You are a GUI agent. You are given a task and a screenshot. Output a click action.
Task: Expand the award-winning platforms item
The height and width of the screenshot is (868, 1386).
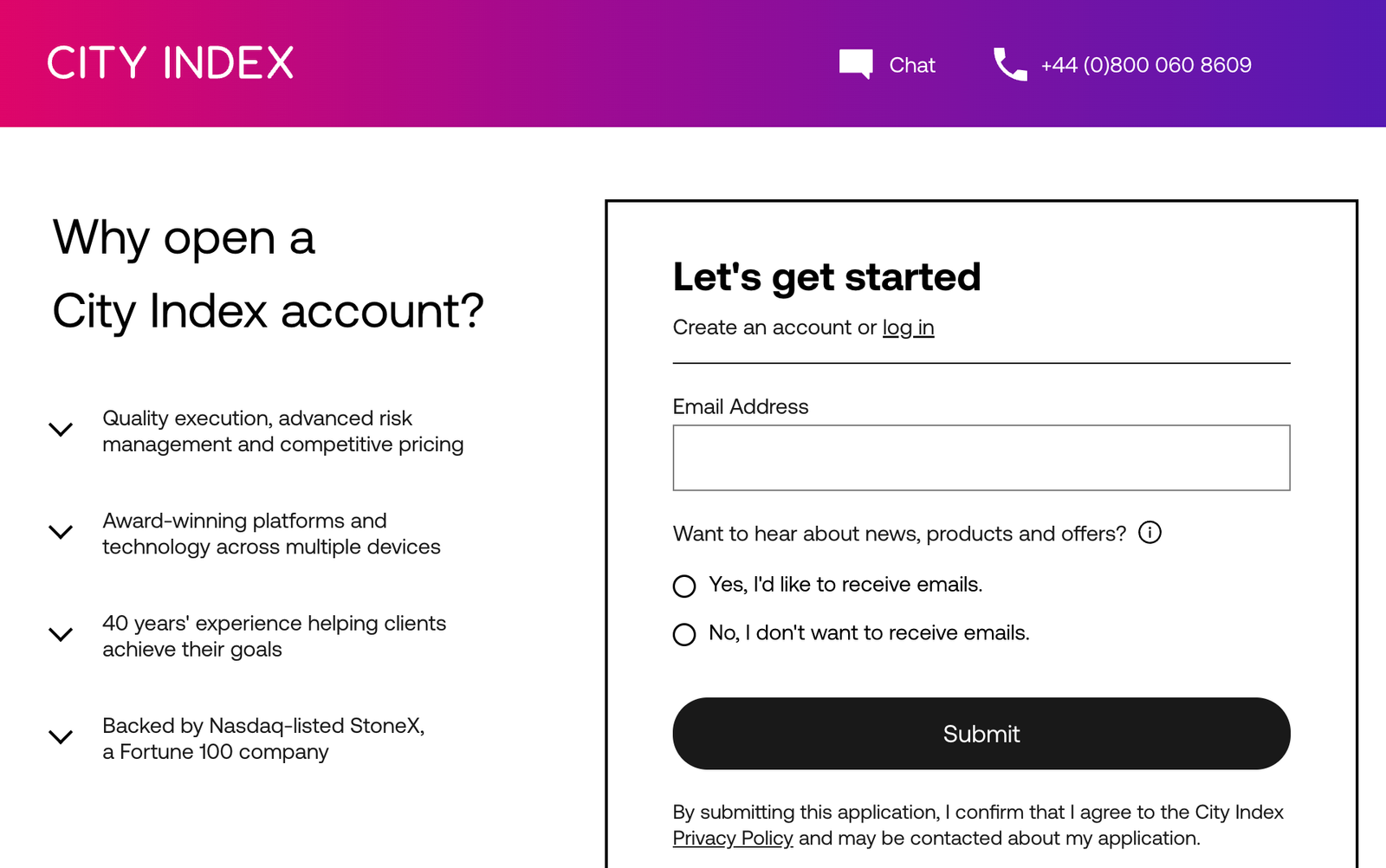pos(60,532)
